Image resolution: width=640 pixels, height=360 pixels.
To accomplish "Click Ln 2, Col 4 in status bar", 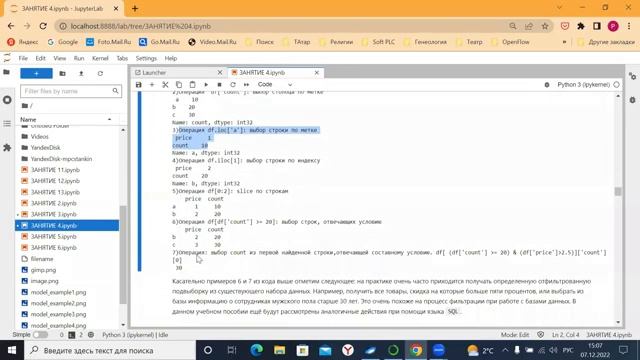I will pyautogui.click(x=565, y=335).
